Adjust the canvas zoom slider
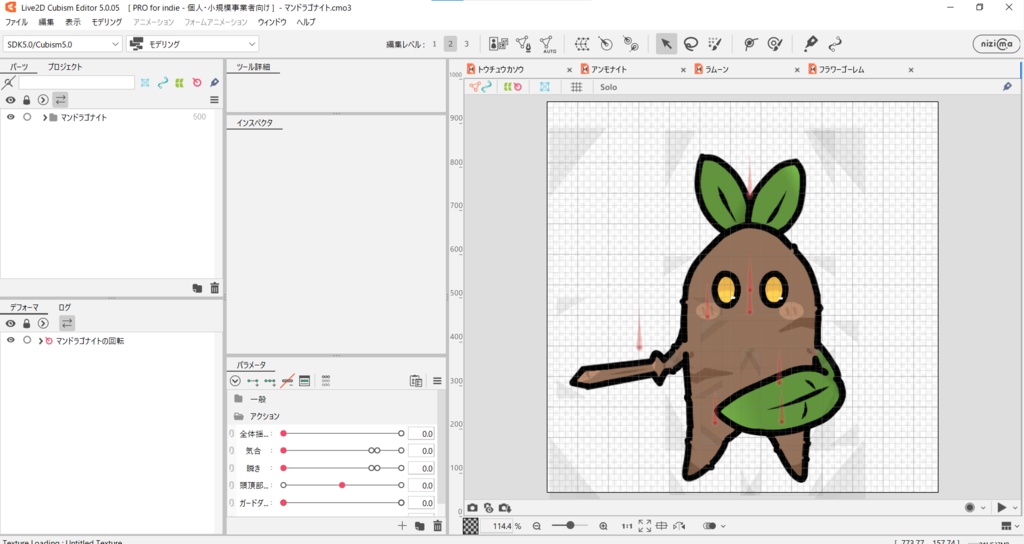 click(x=570, y=525)
